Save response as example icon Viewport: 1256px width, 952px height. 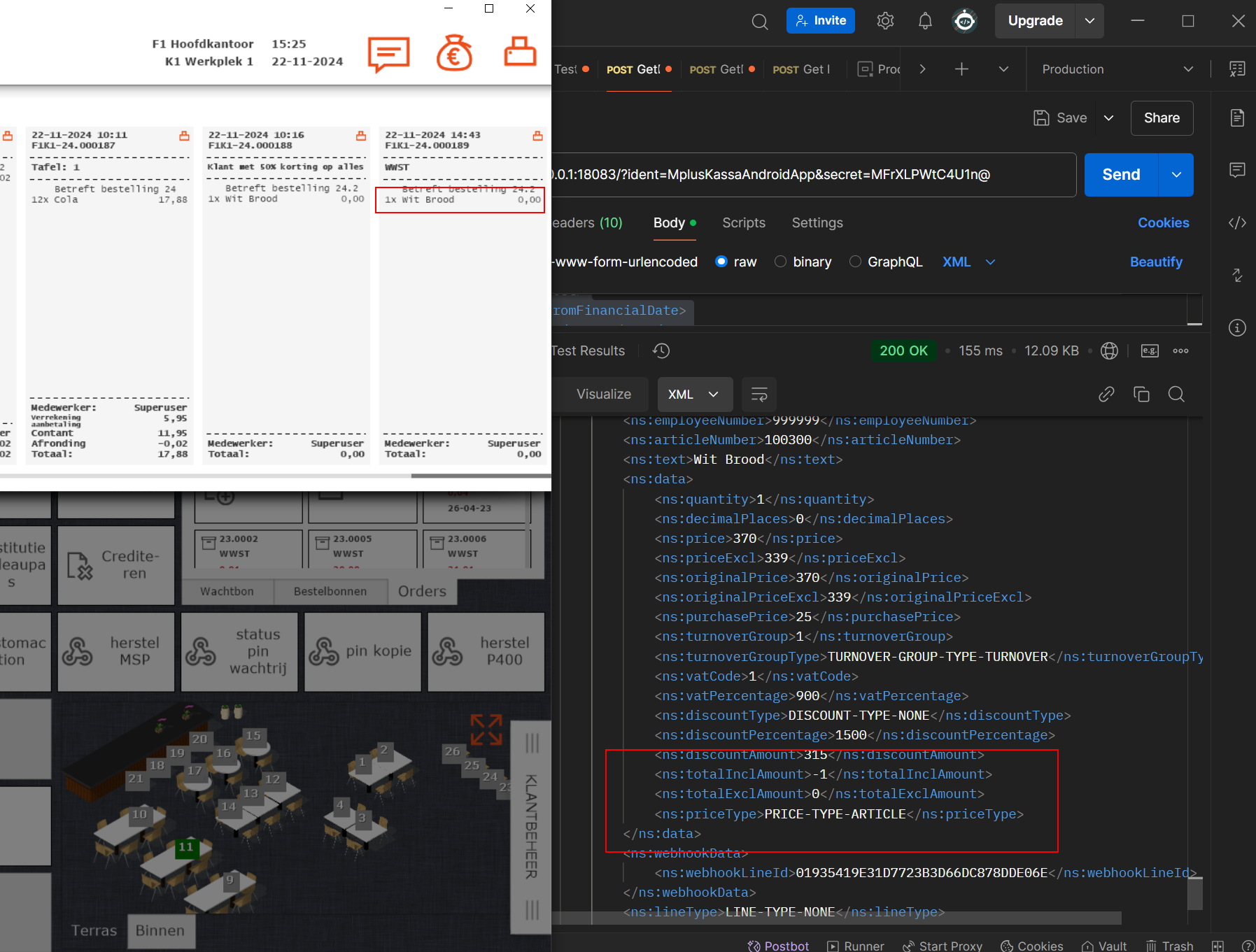click(x=1150, y=350)
